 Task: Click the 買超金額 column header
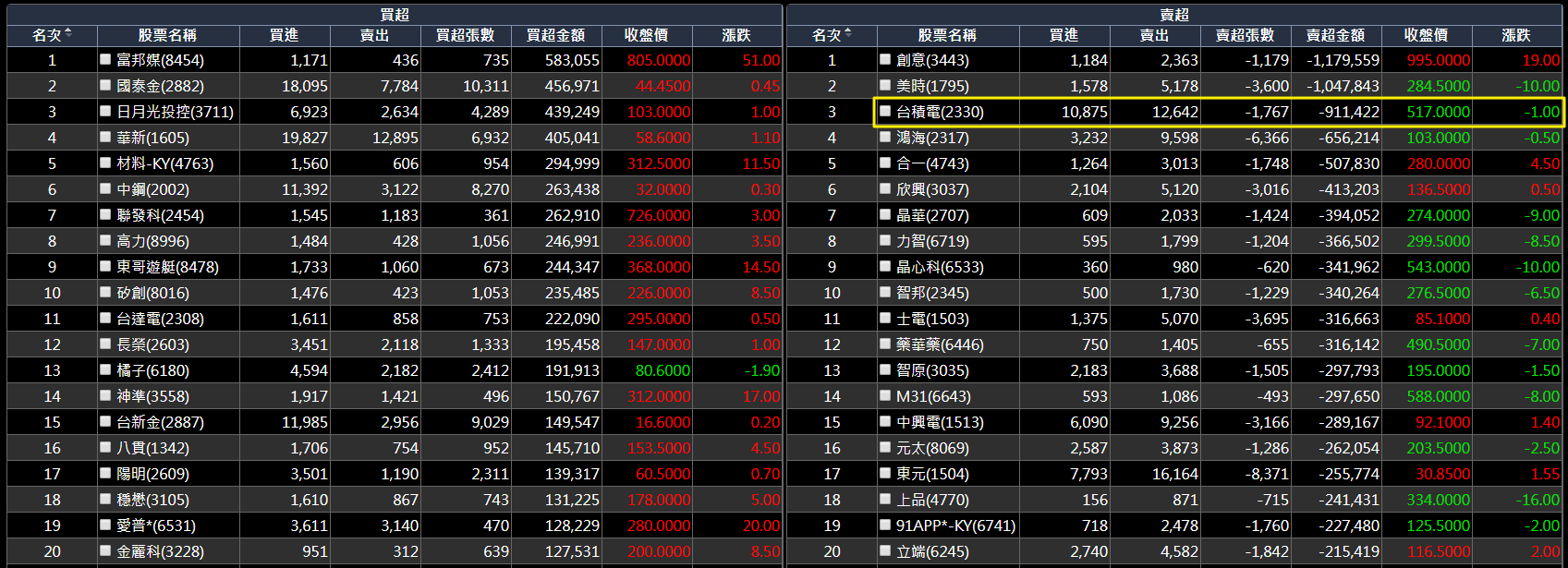coord(556,35)
